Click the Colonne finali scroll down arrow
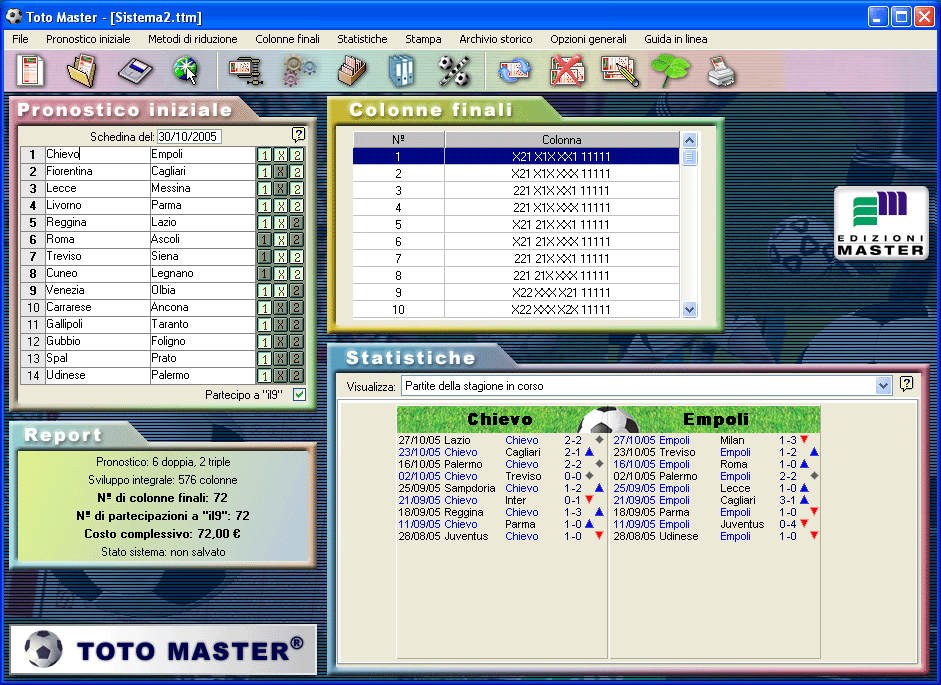 (x=690, y=310)
